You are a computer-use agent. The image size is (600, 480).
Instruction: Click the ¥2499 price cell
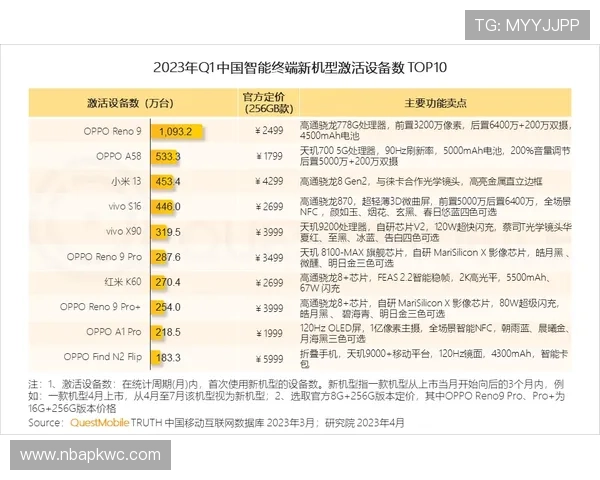pos(269,131)
